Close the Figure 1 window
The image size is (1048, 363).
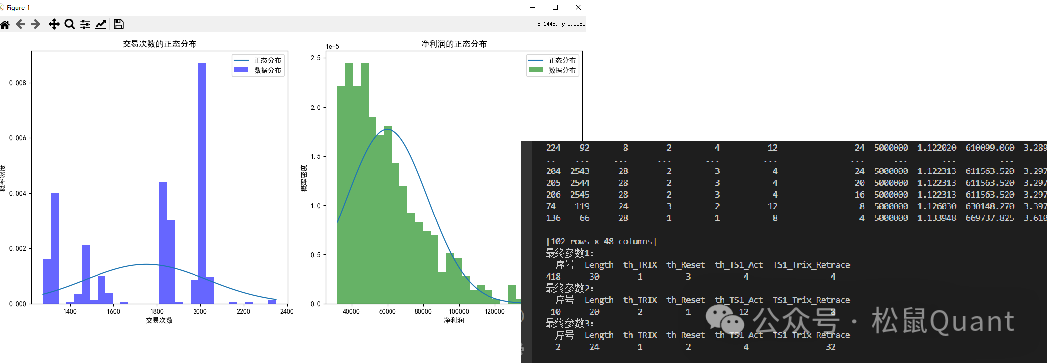pos(579,7)
